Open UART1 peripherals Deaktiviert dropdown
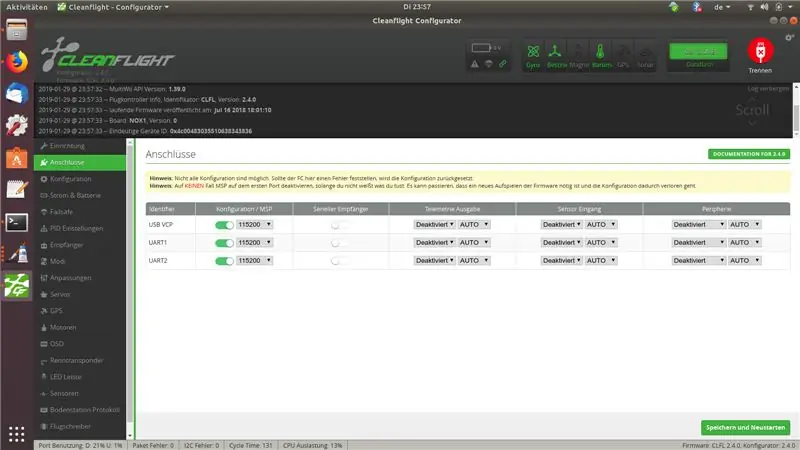800x450 pixels. click(698, 242)
